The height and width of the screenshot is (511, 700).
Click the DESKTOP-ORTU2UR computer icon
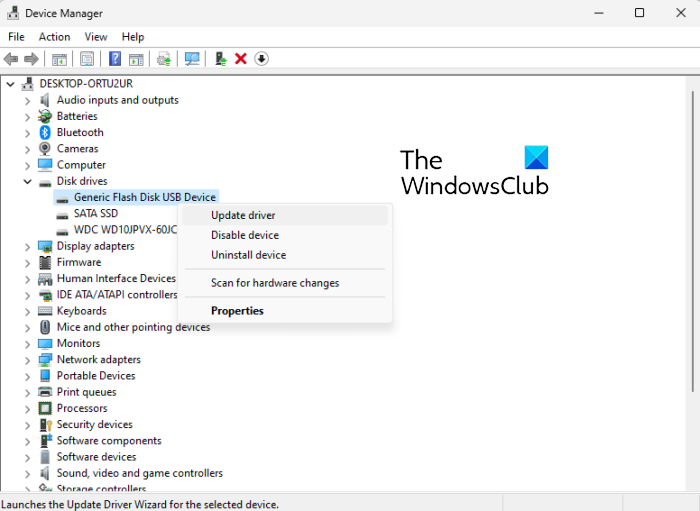[x=28, y=83]
